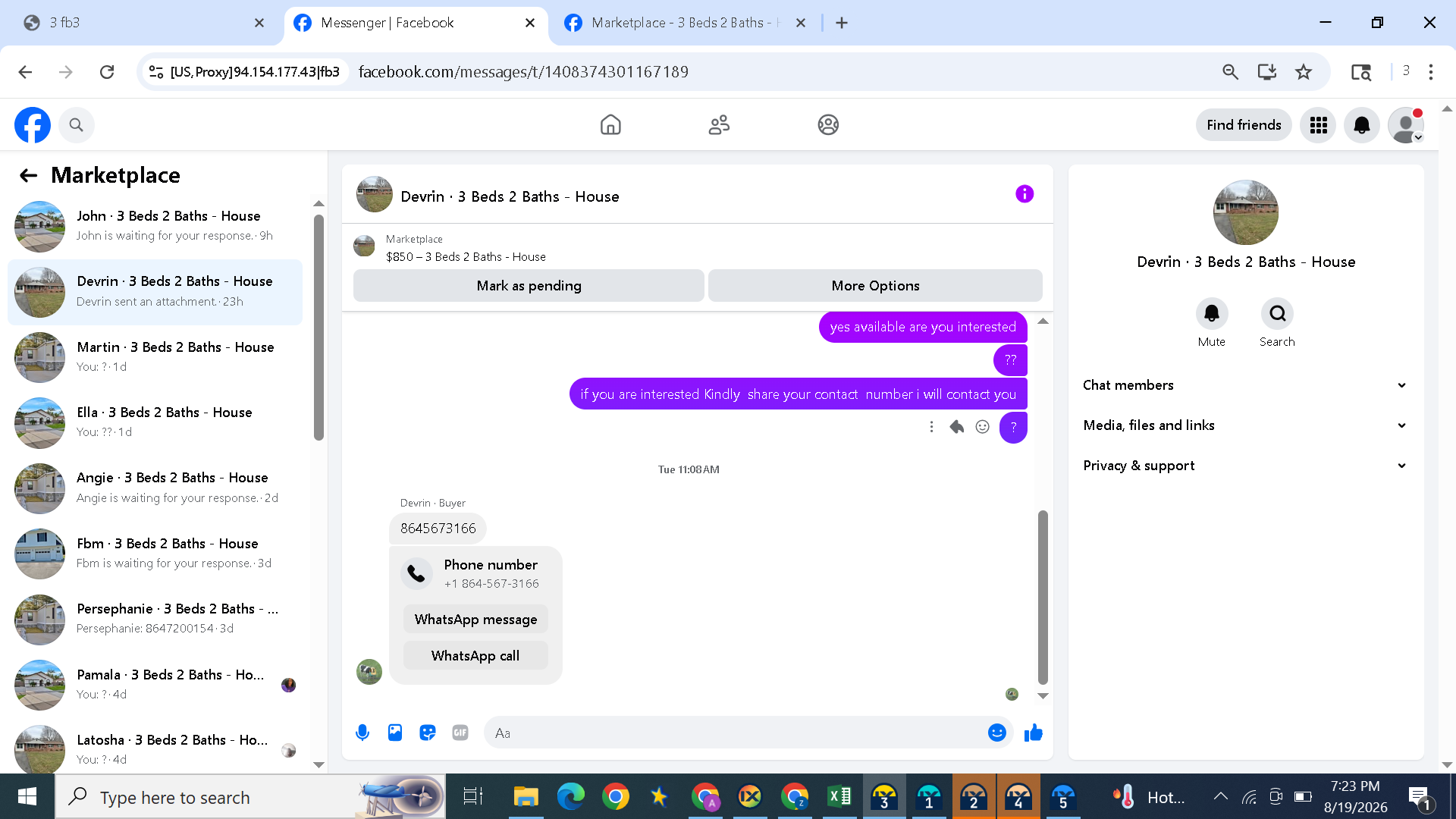Open File Explorer from the taskbar

tap(526, 796)
